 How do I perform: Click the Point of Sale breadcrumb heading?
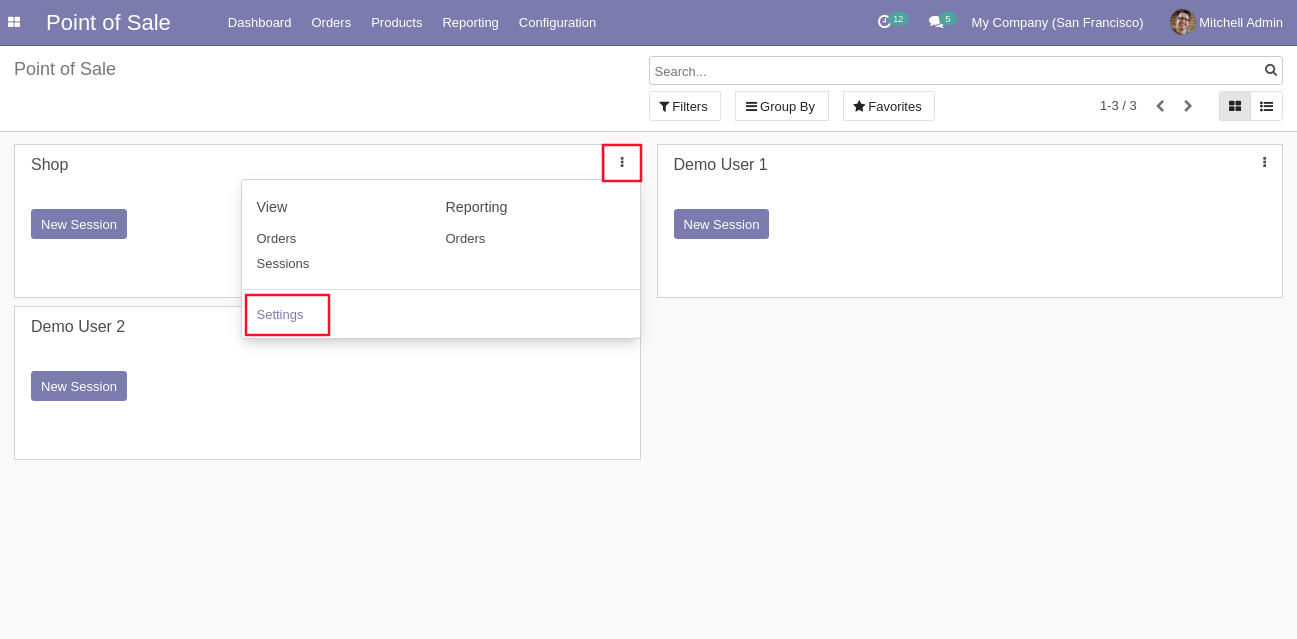pyautogui.click(x=65, y=69)
